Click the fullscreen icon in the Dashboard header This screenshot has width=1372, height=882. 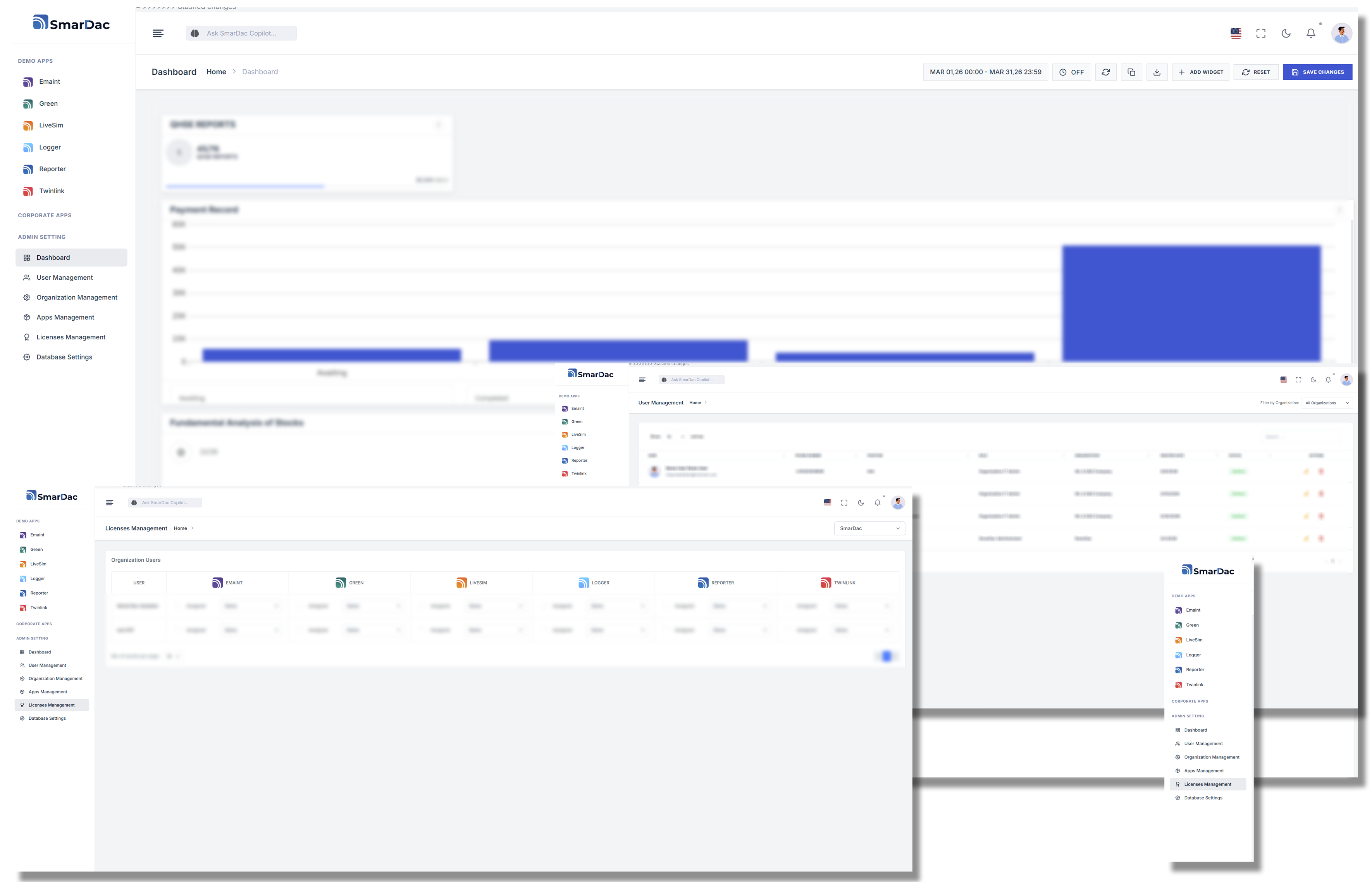(x=1261, y=33)
